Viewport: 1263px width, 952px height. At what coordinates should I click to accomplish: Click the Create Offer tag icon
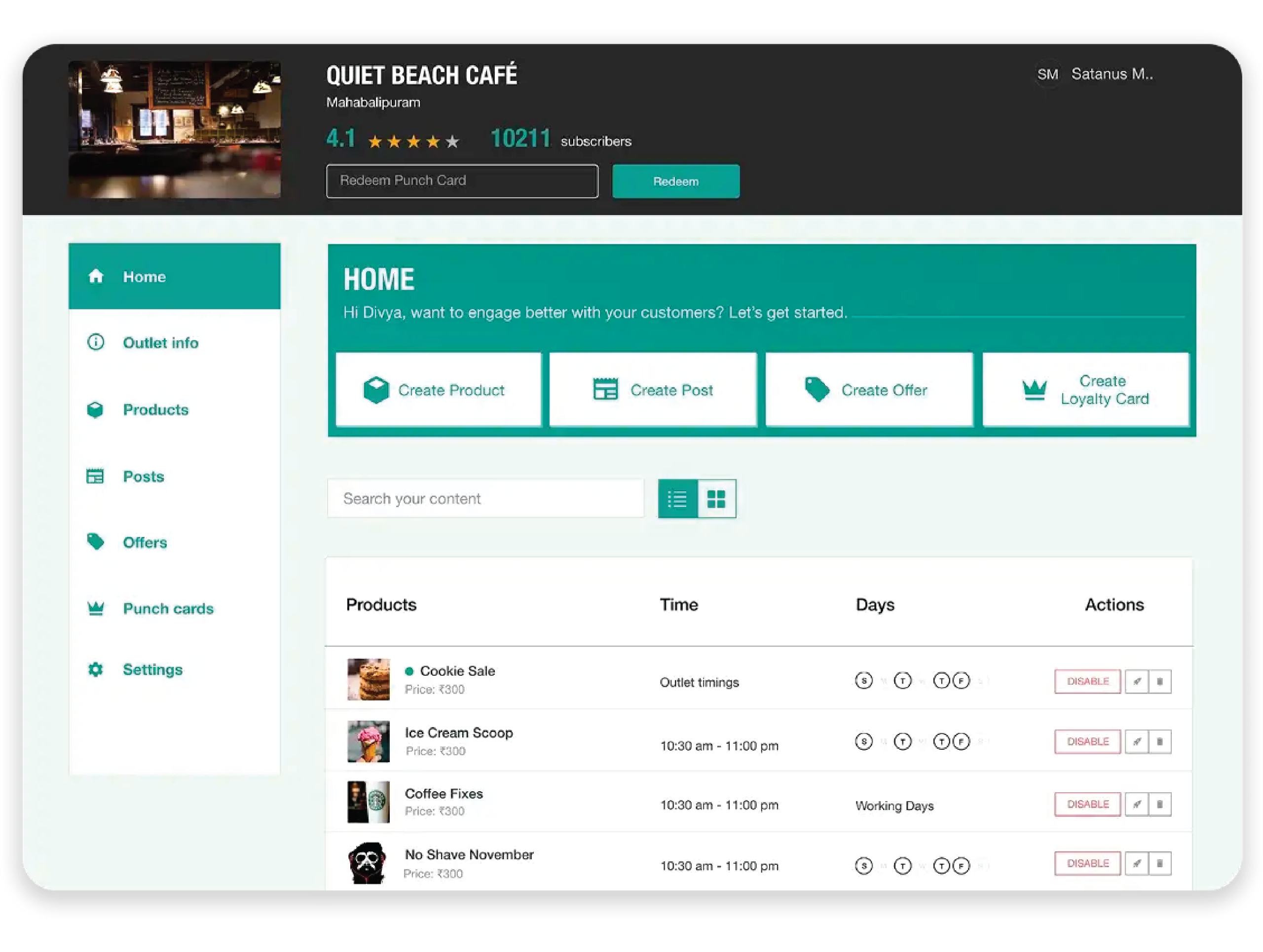(817, 390)
